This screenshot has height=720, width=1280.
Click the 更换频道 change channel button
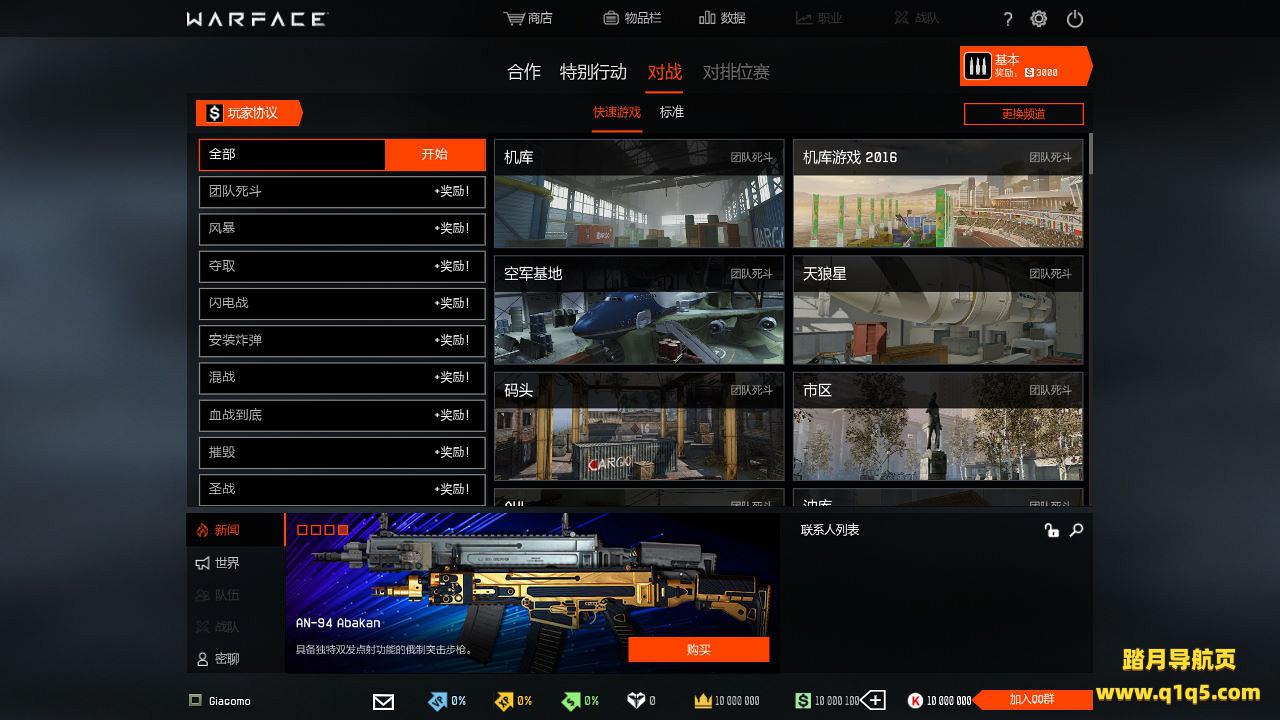pyautogui.click(x=1023, y=114)
